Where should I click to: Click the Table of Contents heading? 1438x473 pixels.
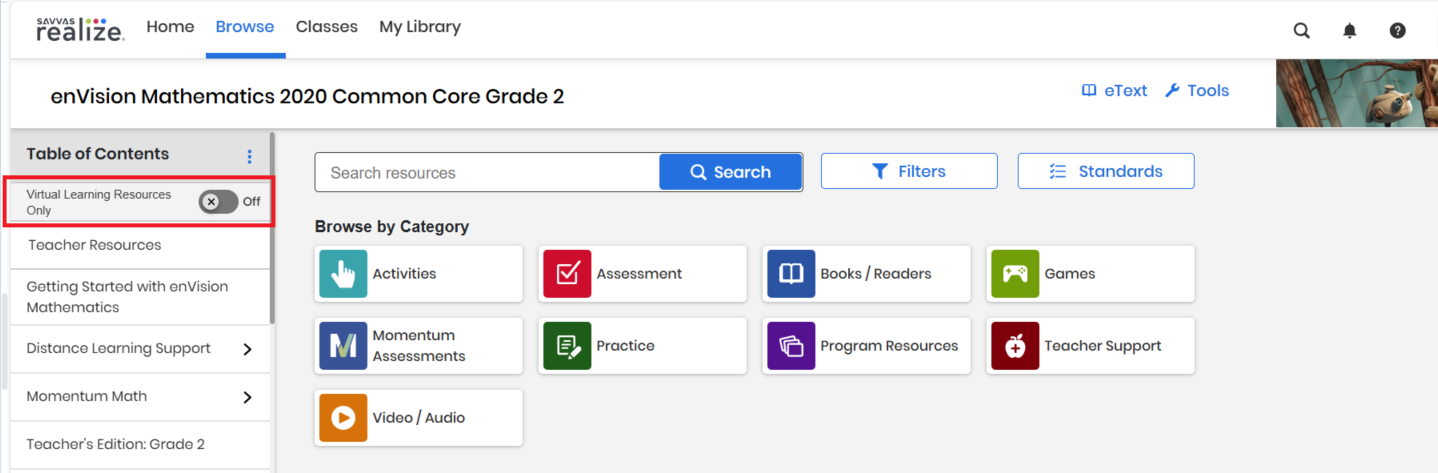click(x=98, y=154)
